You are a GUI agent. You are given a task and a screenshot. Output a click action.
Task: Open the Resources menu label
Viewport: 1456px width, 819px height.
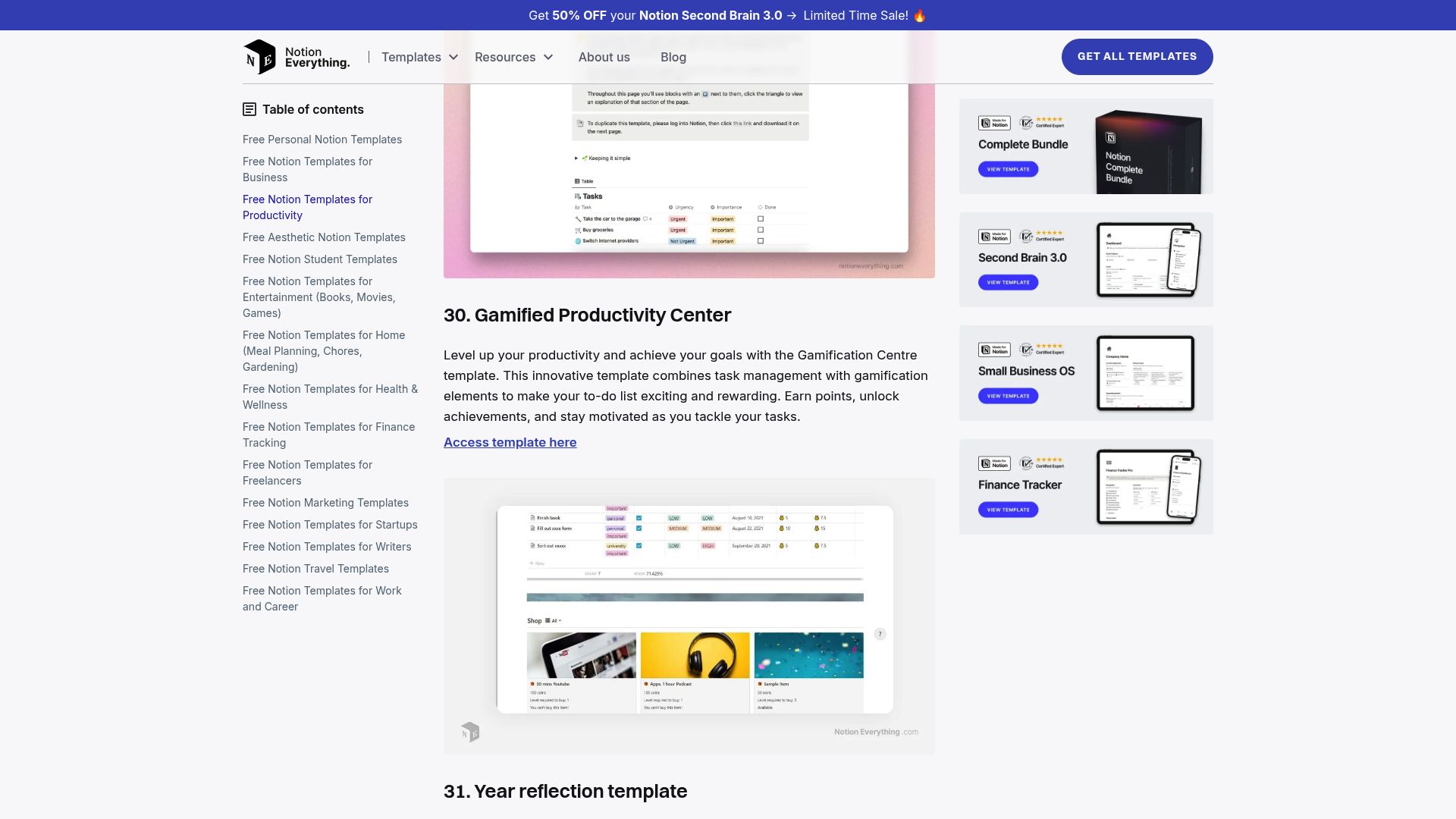pyautogui.click(x=505, y=57)
